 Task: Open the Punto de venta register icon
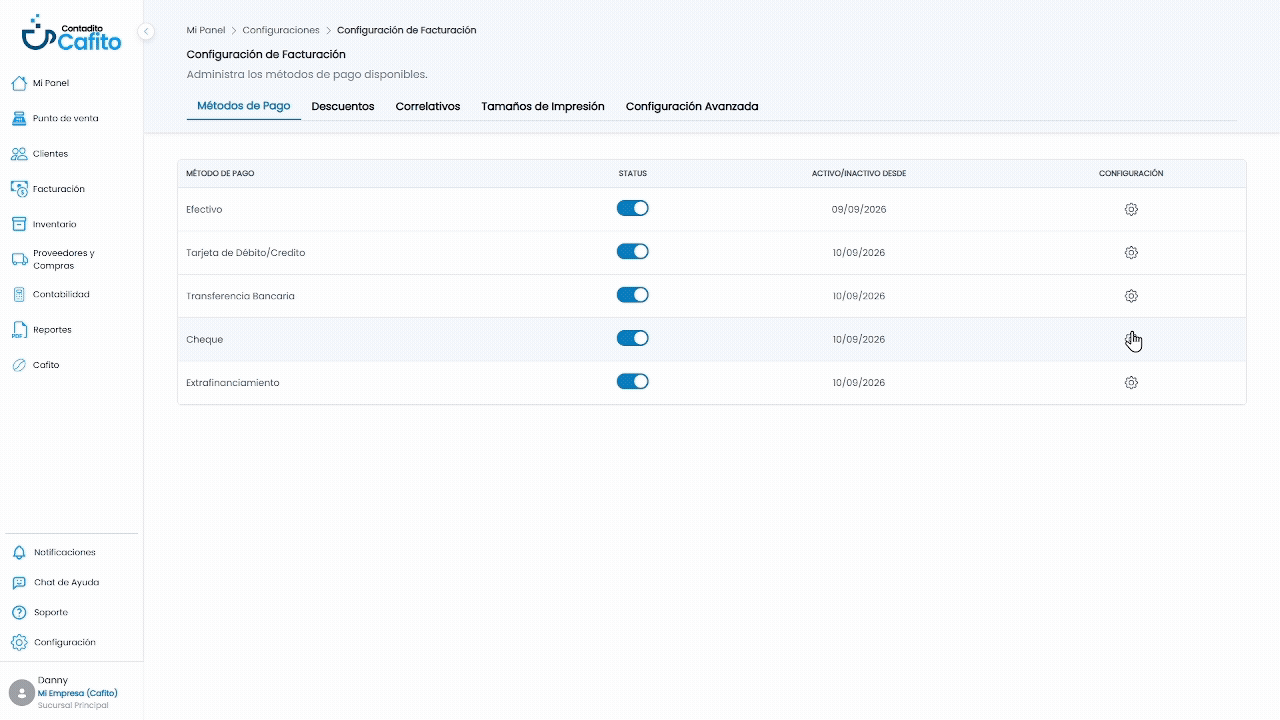click(18, 118)
